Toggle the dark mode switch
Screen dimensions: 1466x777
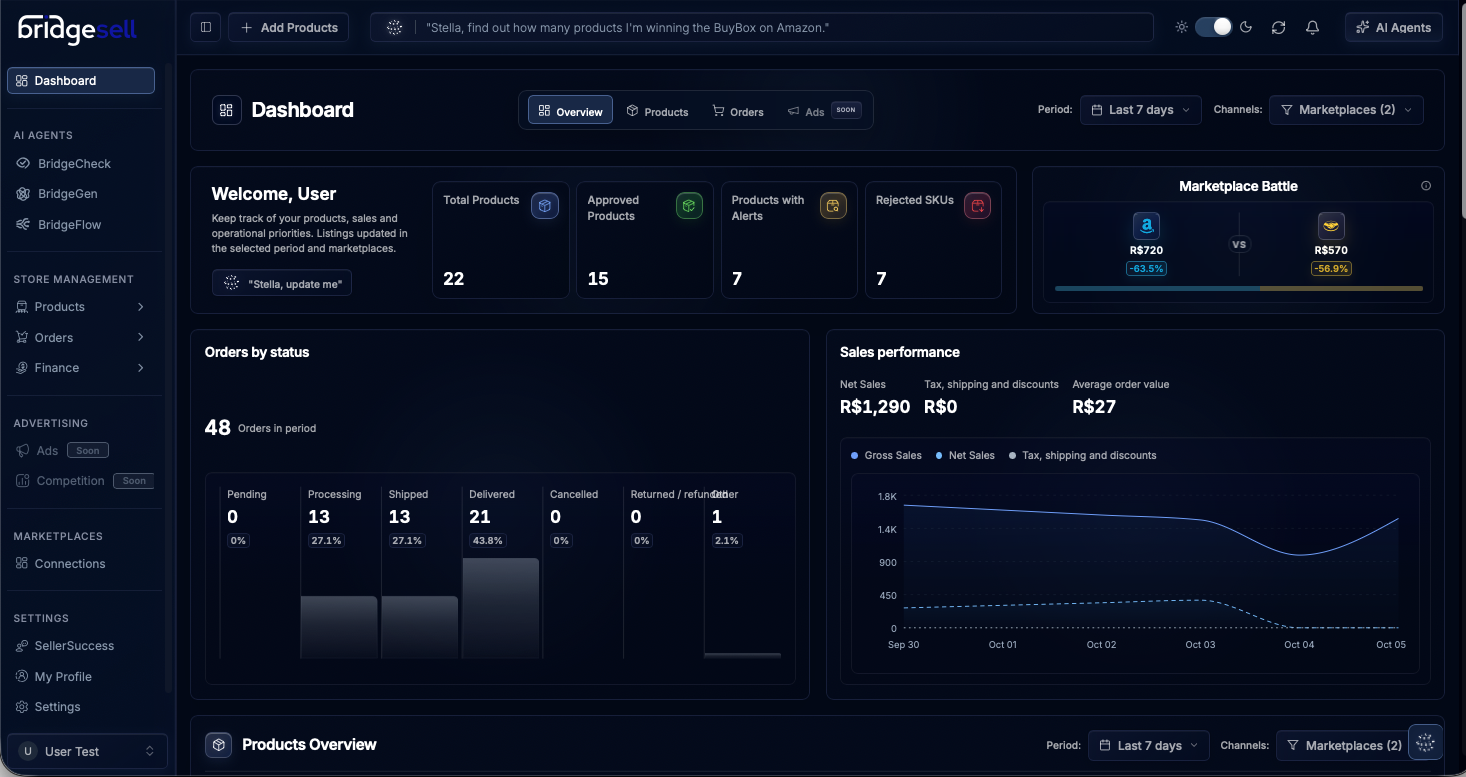(1214, 27)
